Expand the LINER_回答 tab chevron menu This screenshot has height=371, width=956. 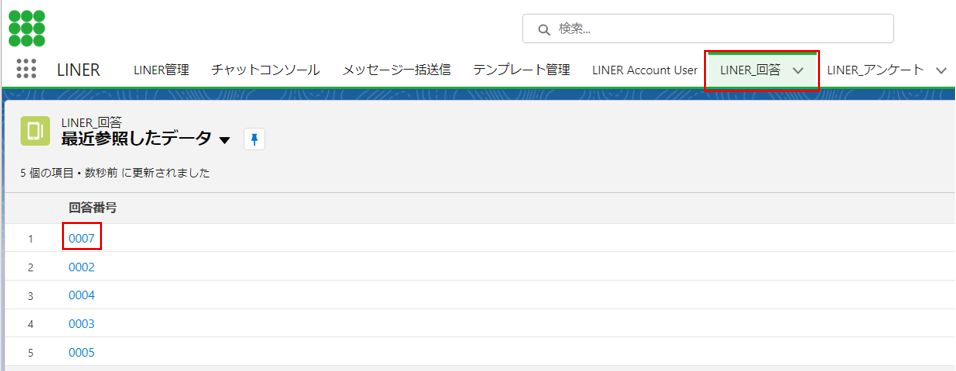click(x=798, y=71)
